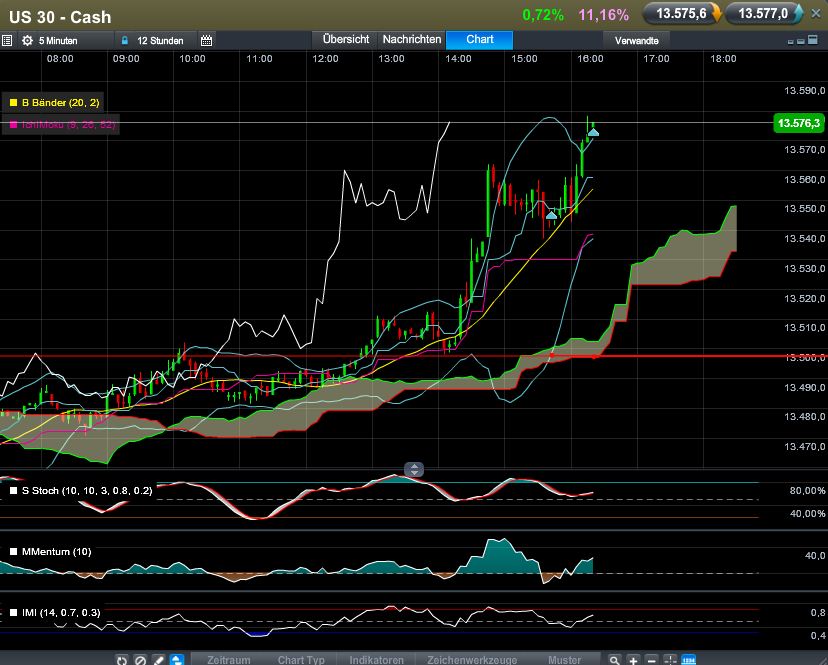Select the IMI (14, 0.7, 0.3) label

tap(61, 613)
